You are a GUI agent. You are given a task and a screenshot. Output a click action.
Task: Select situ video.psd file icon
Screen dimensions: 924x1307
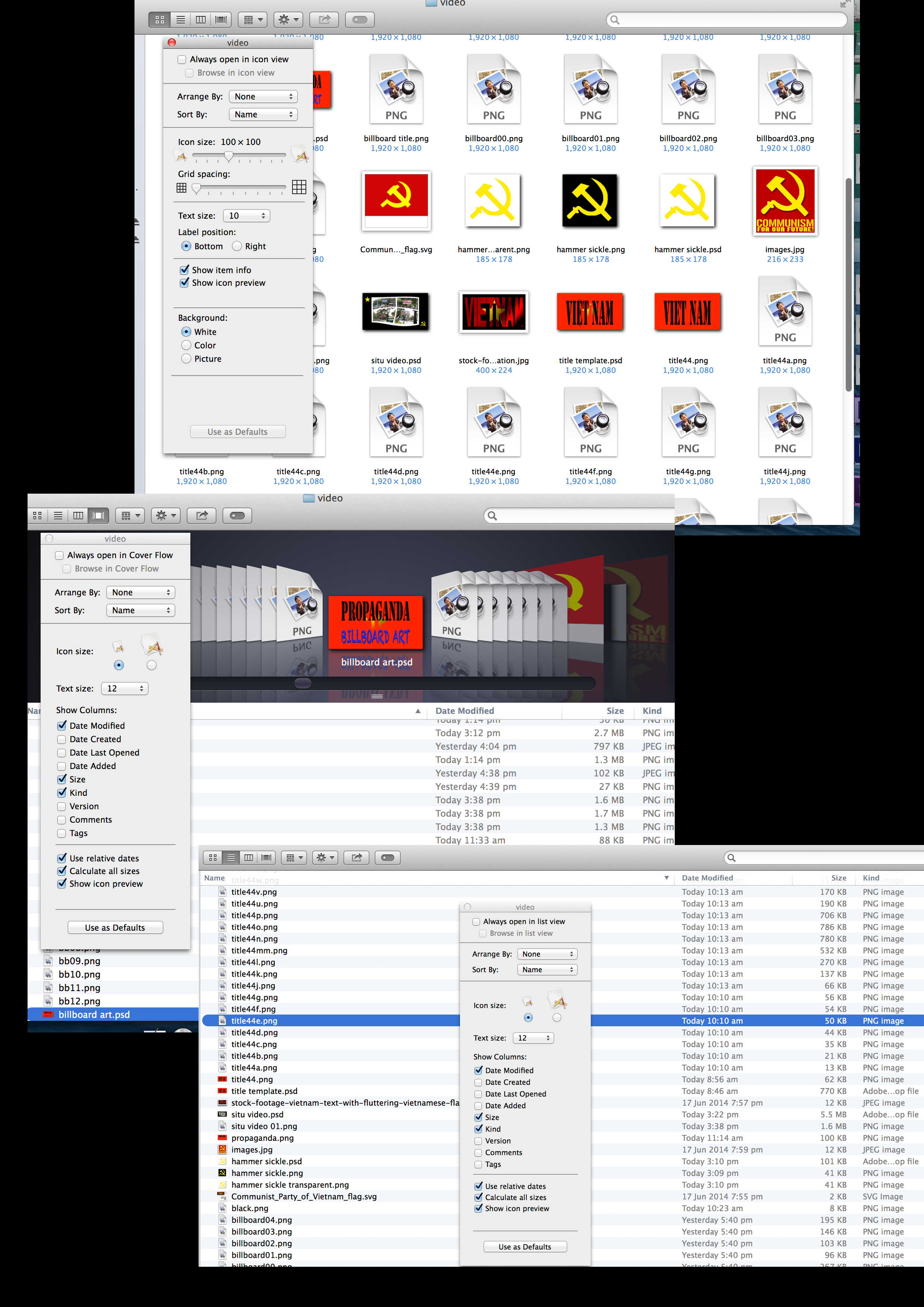pyautogui.click(x=396, y=312)
